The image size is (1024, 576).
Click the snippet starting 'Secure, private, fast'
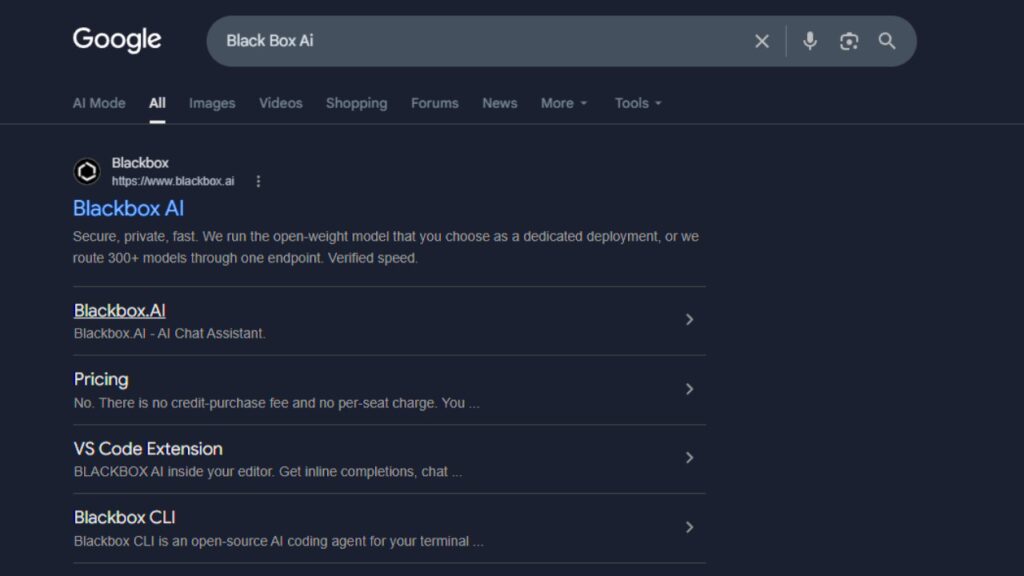tap(386, 247)
